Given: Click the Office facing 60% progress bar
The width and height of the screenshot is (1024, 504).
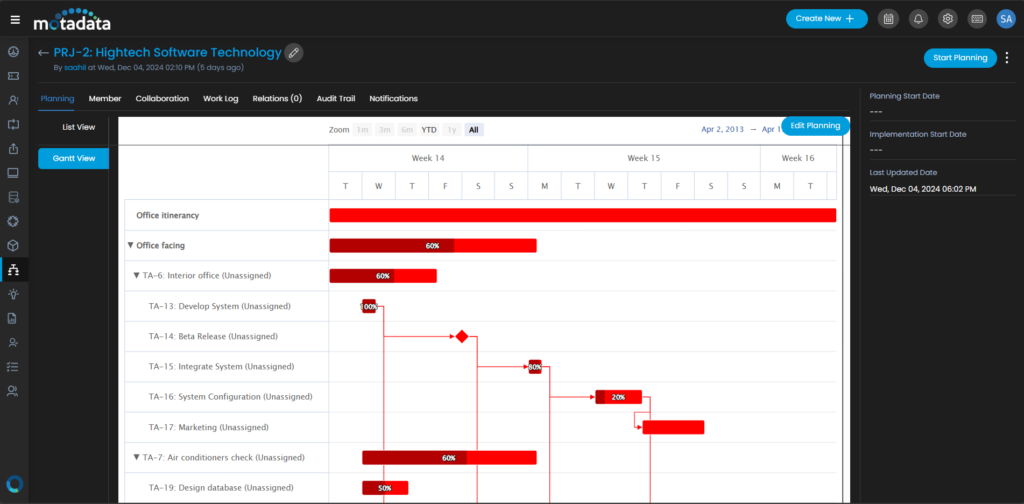Looking at the screenshot, I should click(433, 245).
